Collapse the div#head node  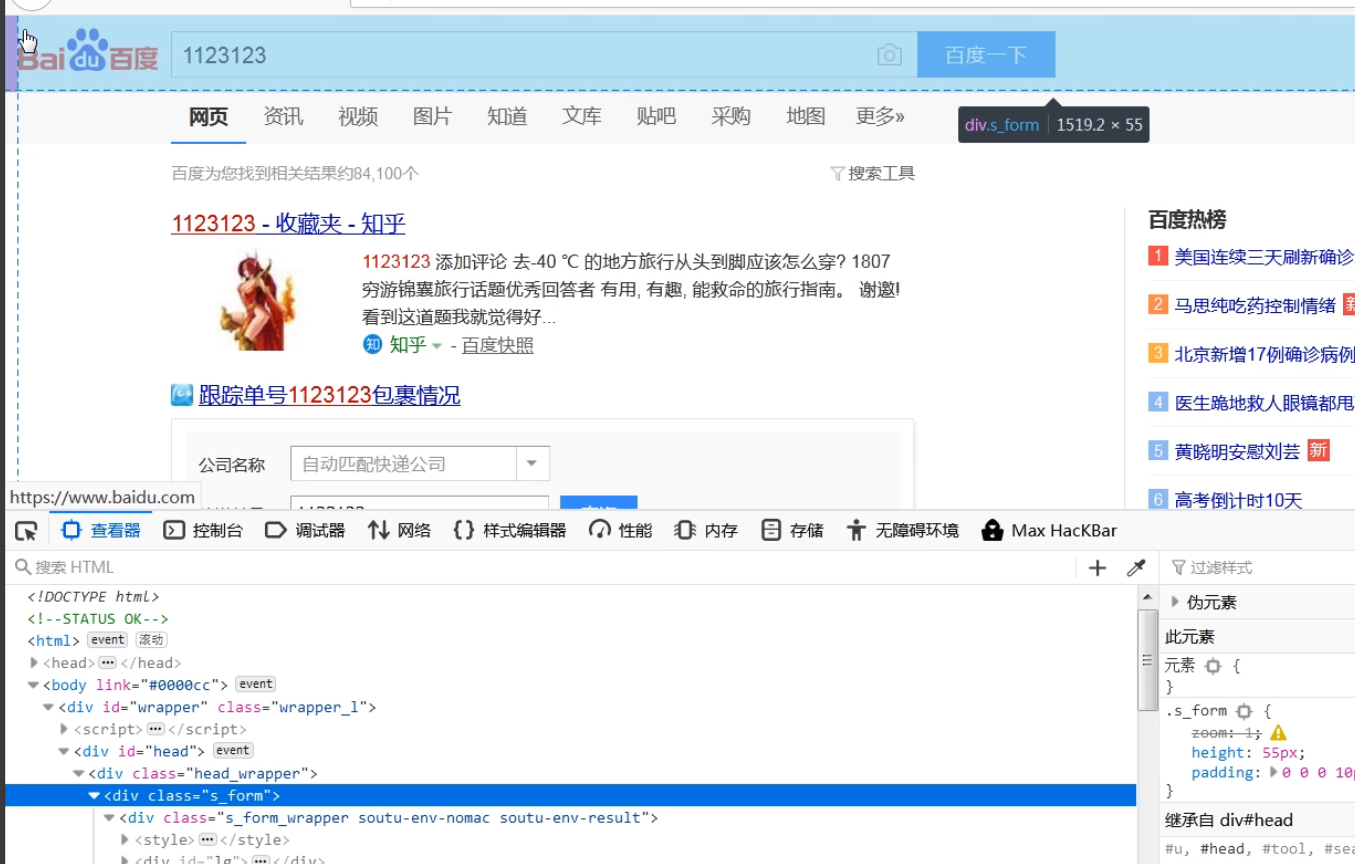pyautogui.click(x=65, y=751)
